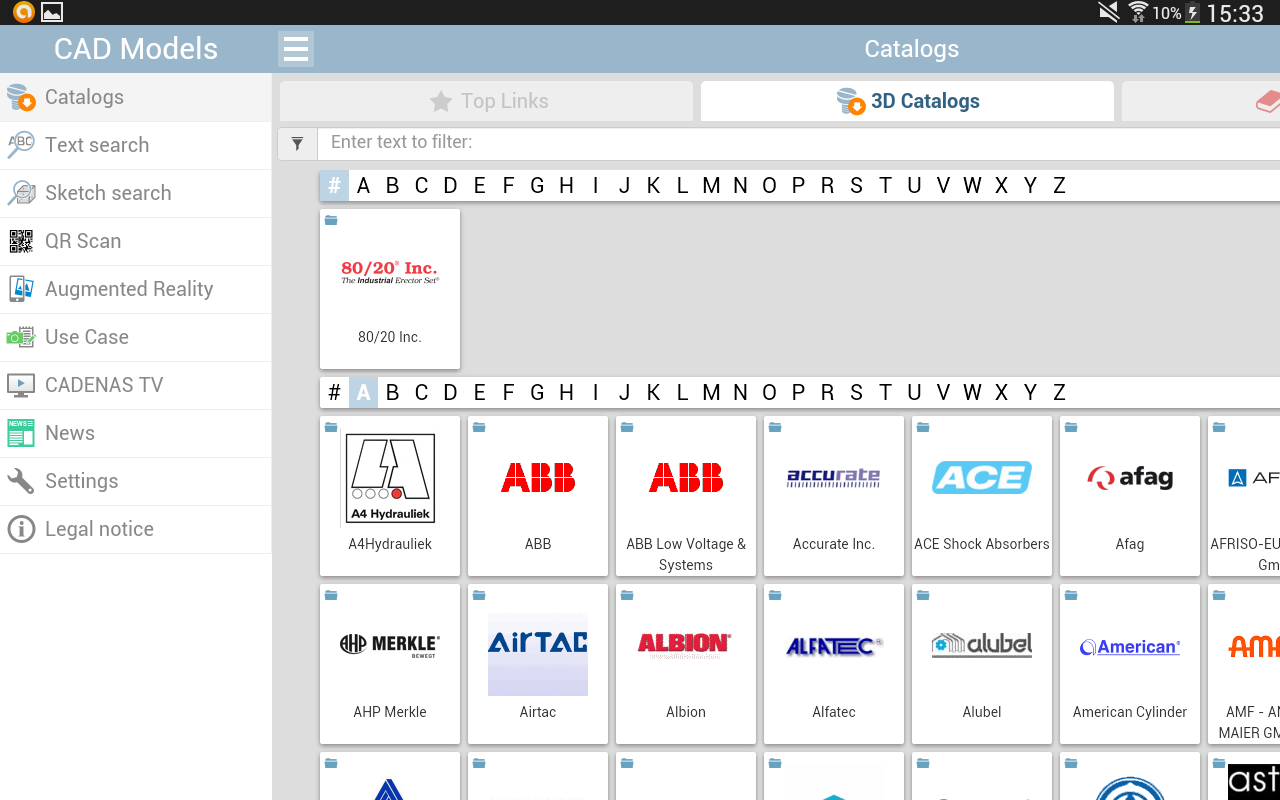Image resolution: width=1280 pixels, height=800 pixels.
Task: Click the '80/20 Inc.' catalog name
Action: click(390, 337)
